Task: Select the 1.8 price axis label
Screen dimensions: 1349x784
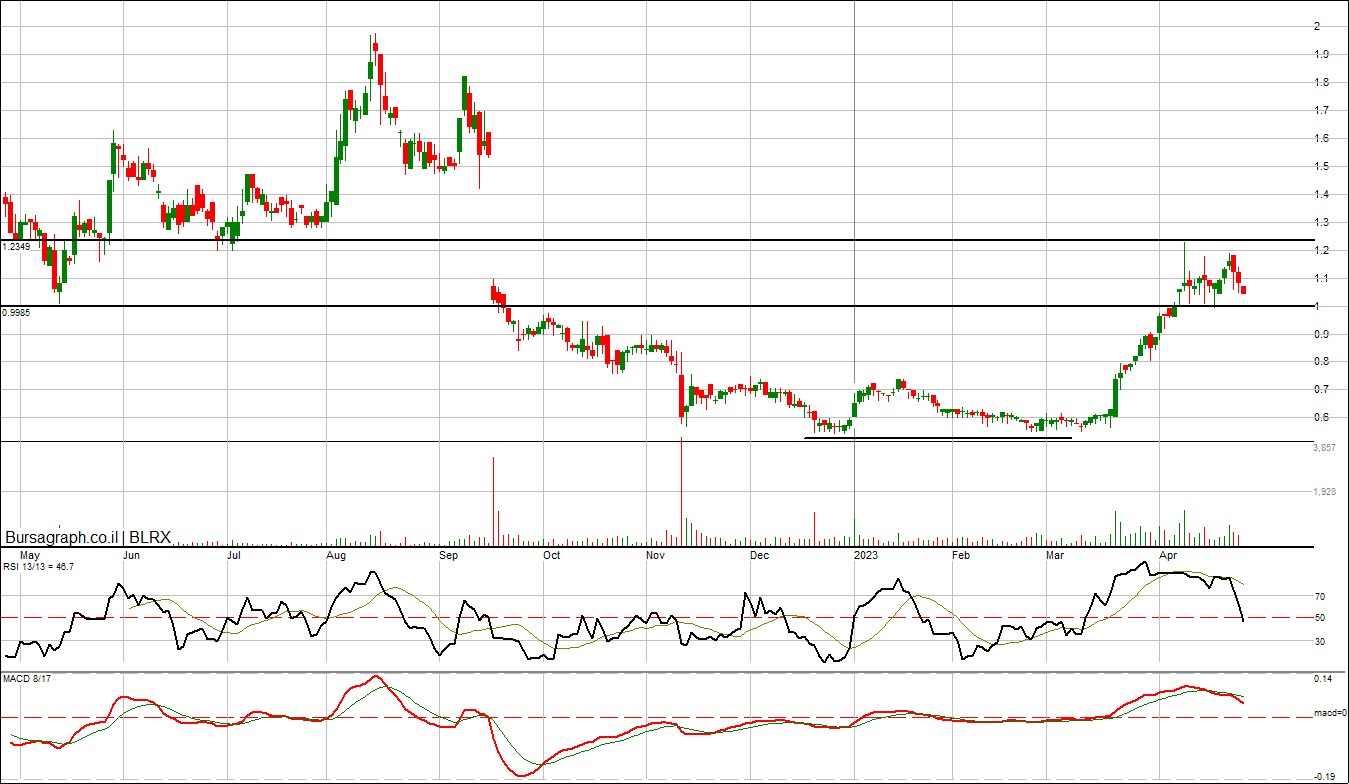Action: tap(1321, 82)
